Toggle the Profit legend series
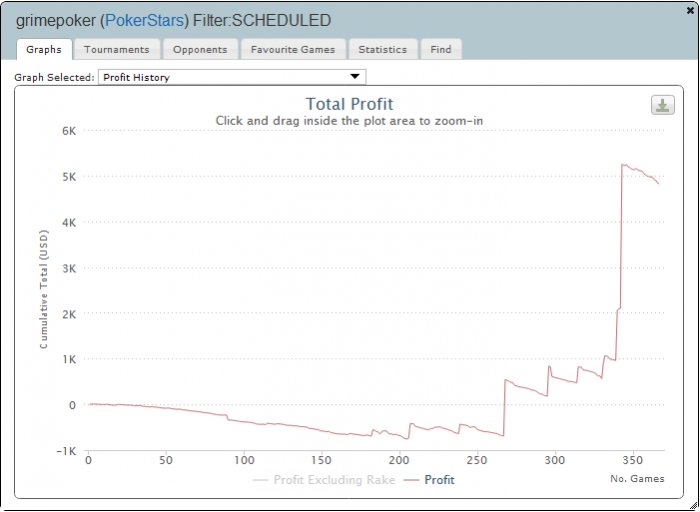The height and width of the screenshot is (512, 700). click(429, 480)
